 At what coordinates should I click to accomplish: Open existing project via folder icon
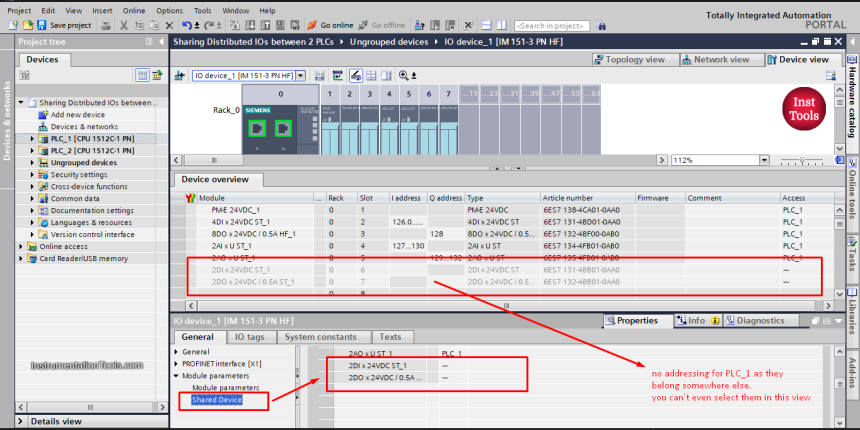tap(27, 25)
